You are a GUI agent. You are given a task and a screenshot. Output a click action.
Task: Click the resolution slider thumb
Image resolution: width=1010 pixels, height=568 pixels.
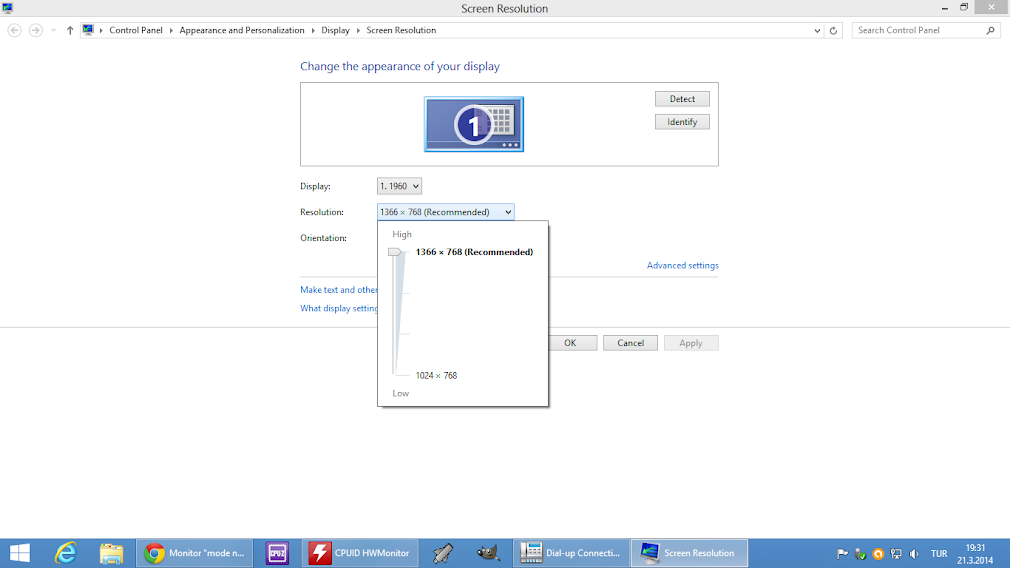click(395, 252)
